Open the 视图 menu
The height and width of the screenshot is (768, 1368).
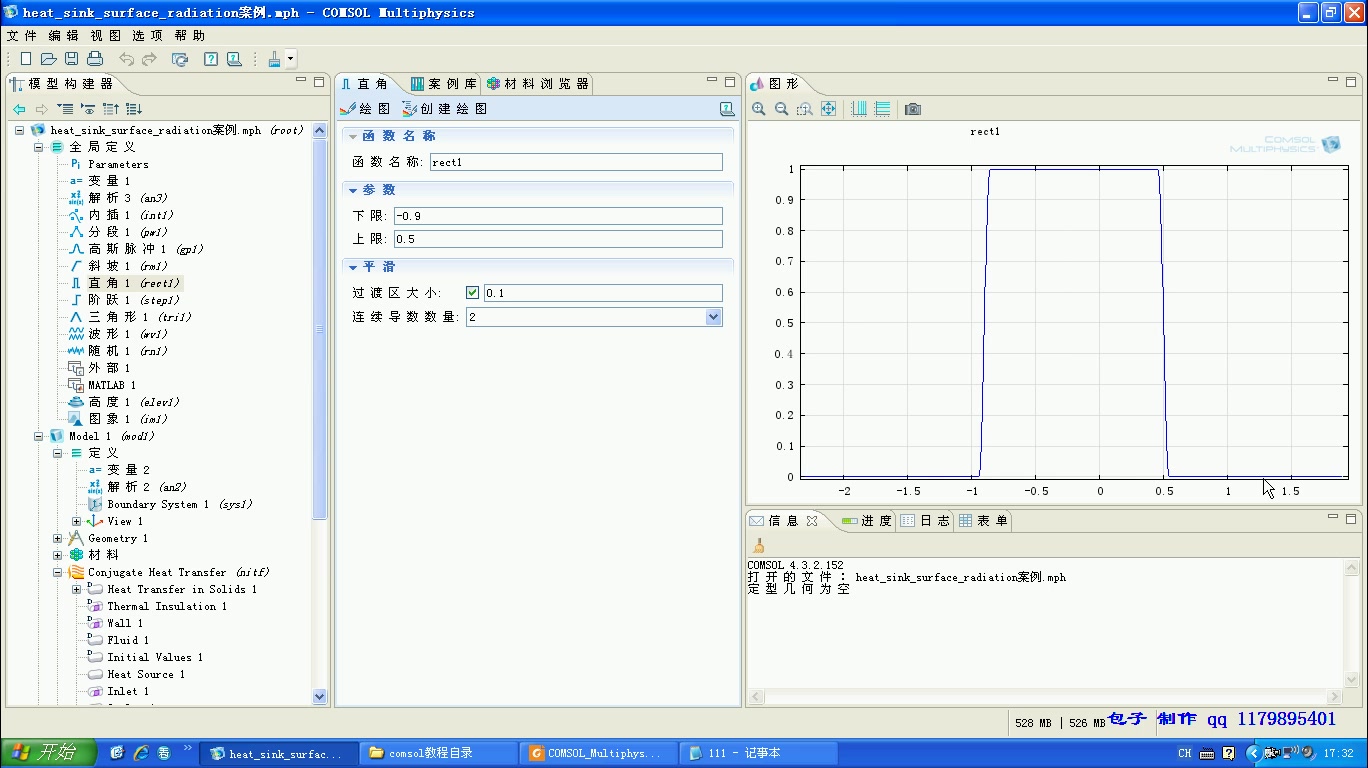coord(105,35)
